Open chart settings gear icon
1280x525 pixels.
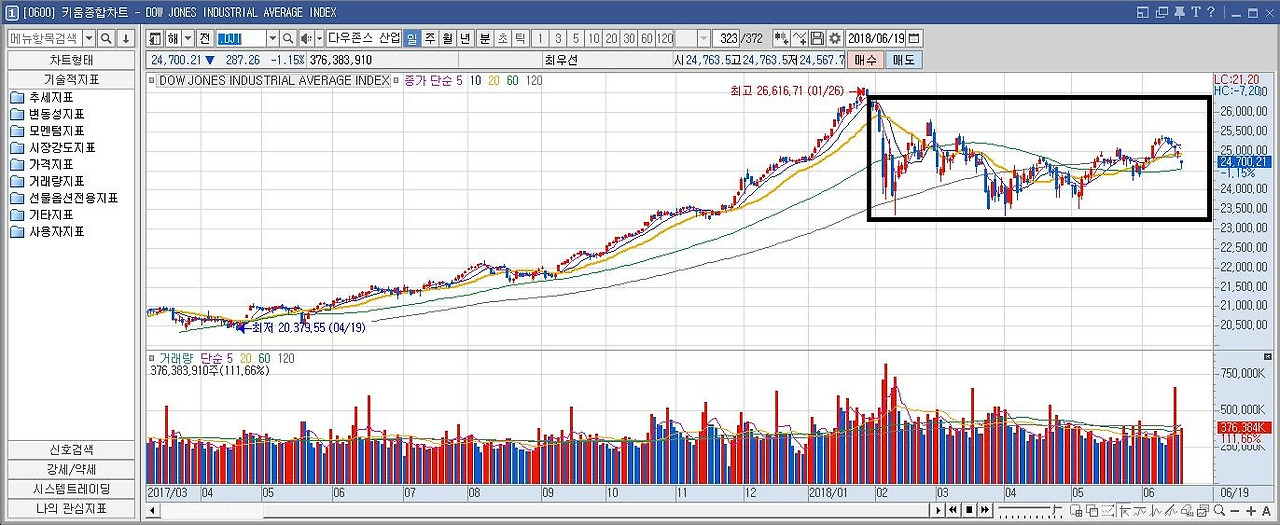(x=835, y=38)
